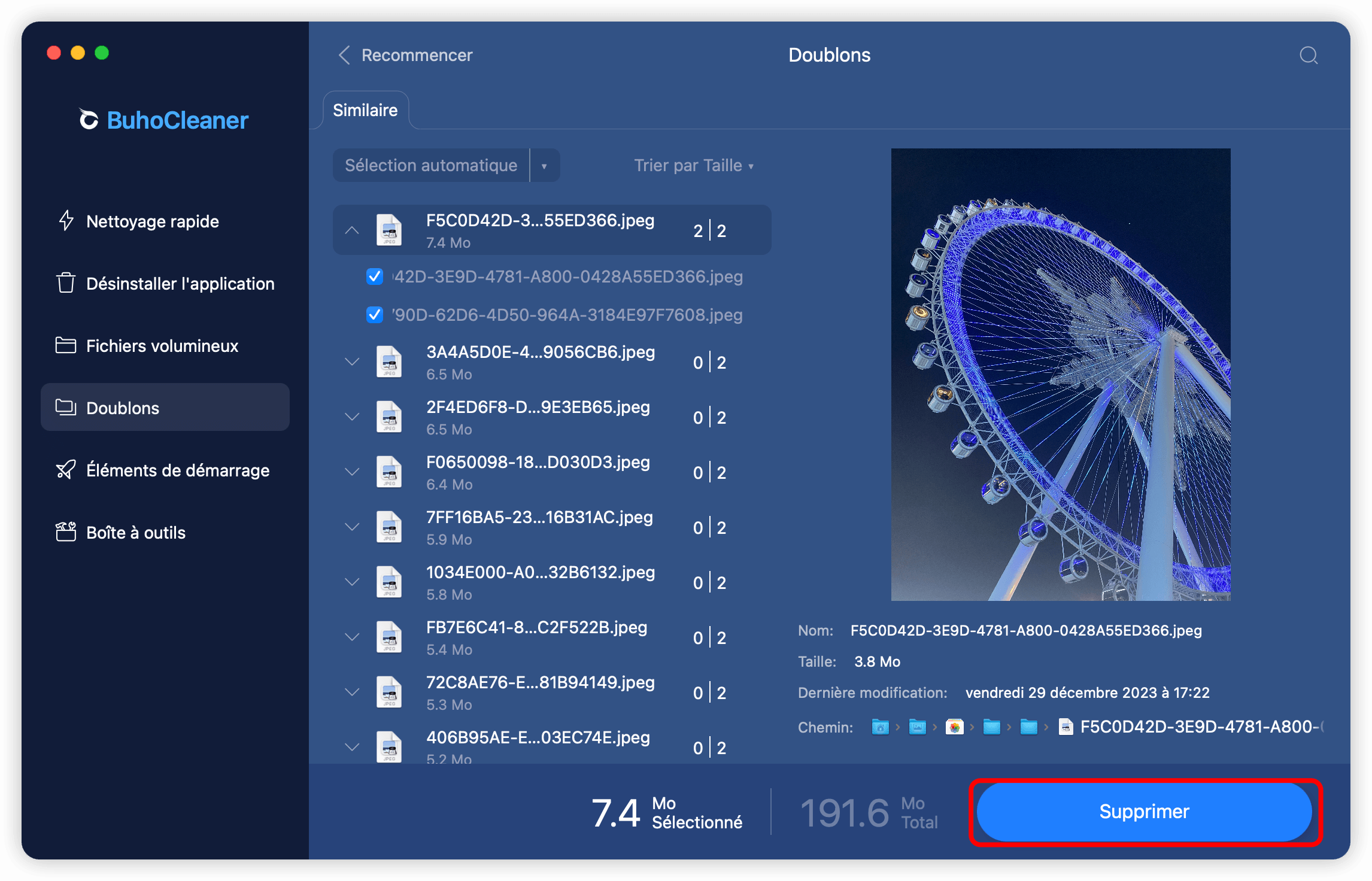Image resolution: width=1372 pixels, height=881 pixels.
Task: Uncheck the 42D-3E9D-4781-A800-0428A55ED366.jpeg checkbox
Action: pos(375,277)
